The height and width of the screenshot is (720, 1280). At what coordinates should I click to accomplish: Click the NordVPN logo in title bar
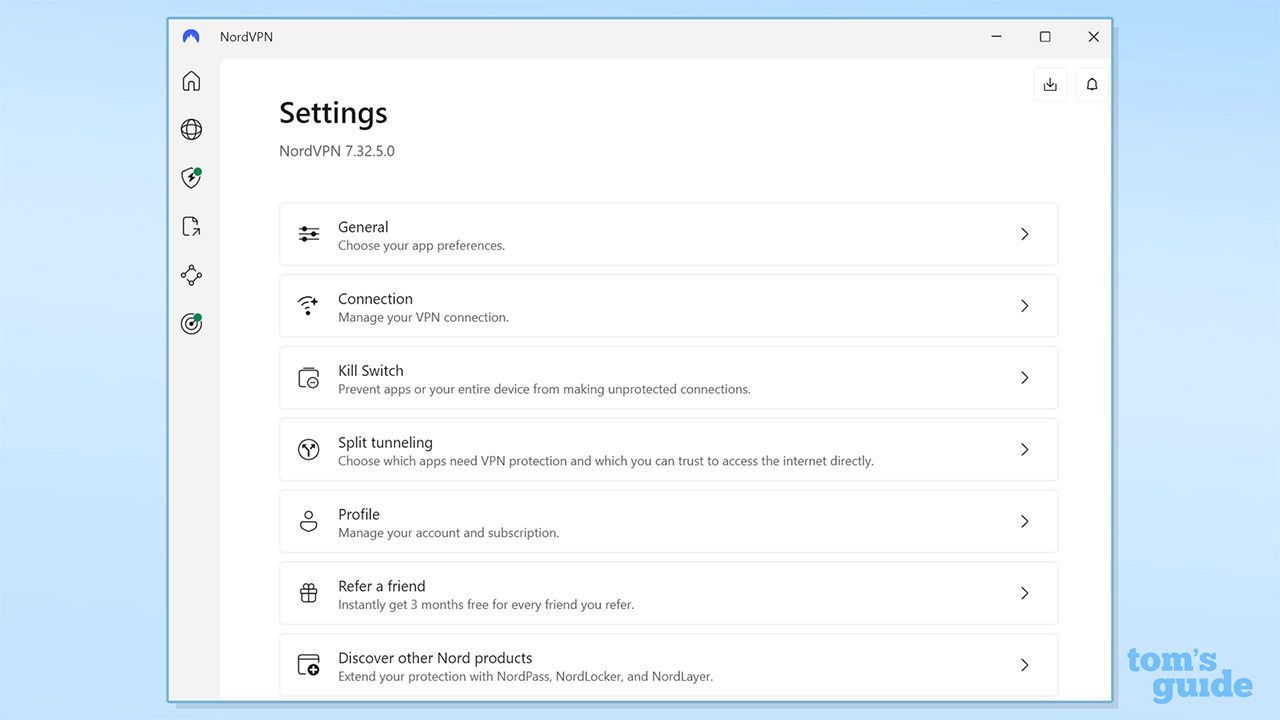point(191,37)
